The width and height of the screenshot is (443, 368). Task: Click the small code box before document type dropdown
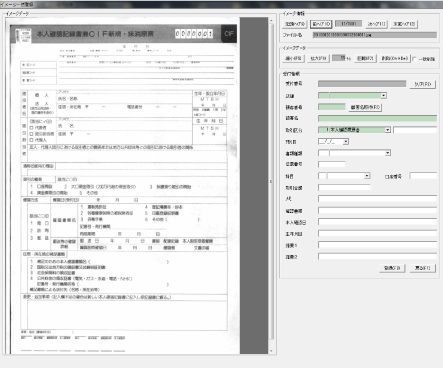[323, 153]
